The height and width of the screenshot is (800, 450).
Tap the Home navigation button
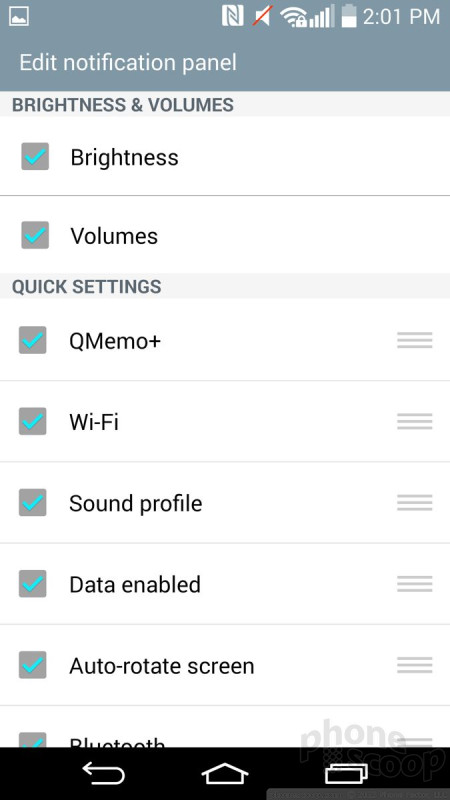point(224,773)
